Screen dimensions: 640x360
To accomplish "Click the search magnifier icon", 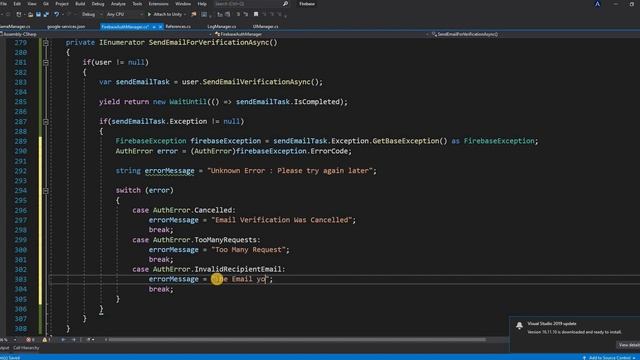I will [285, 4].
